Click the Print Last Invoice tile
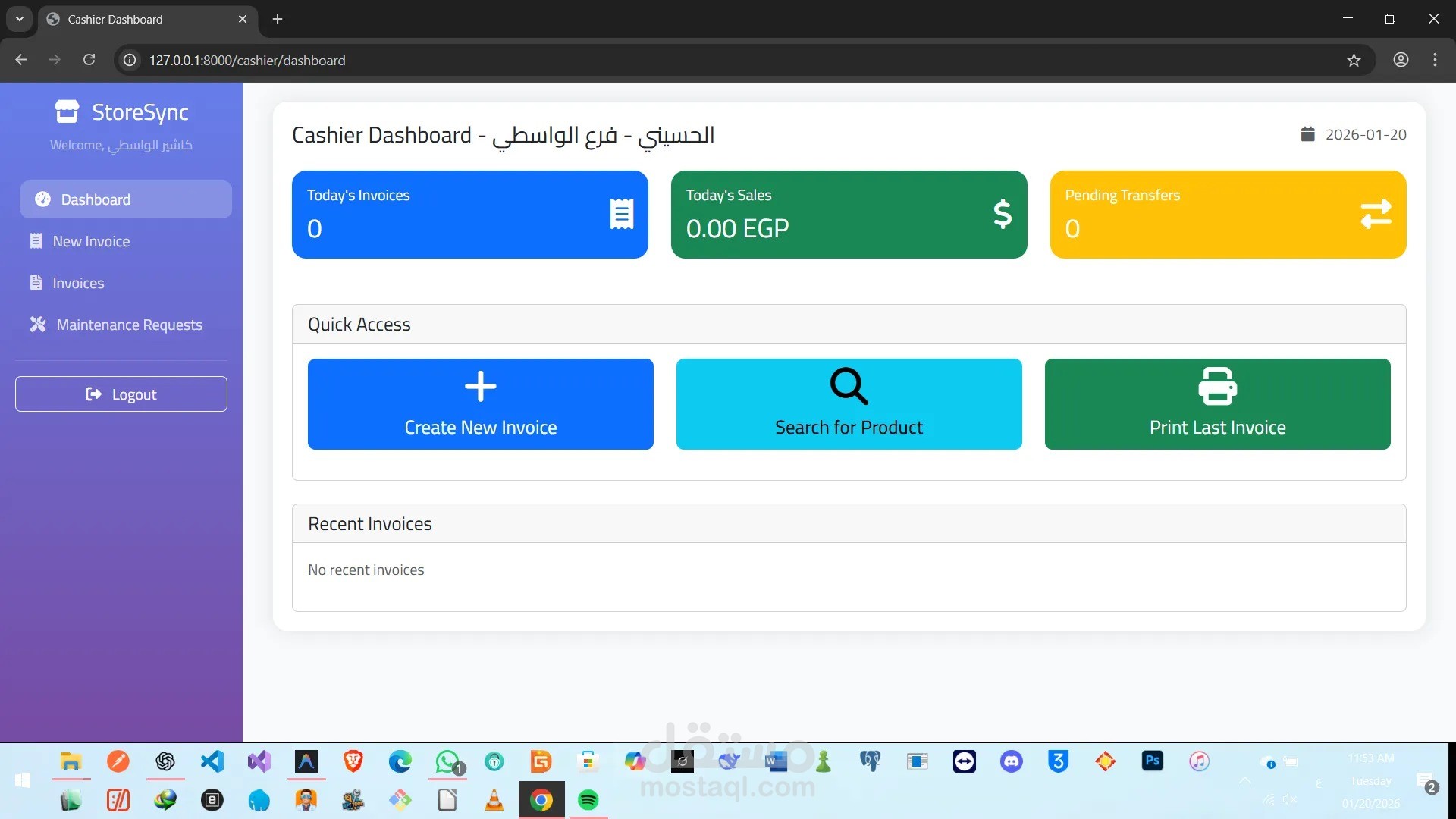 (1217, 404)
